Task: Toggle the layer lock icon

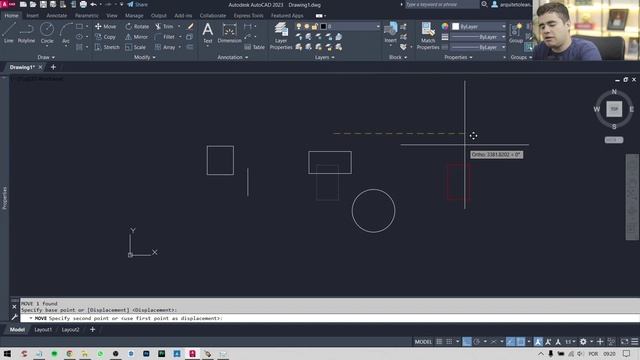Action: [315, 27]
